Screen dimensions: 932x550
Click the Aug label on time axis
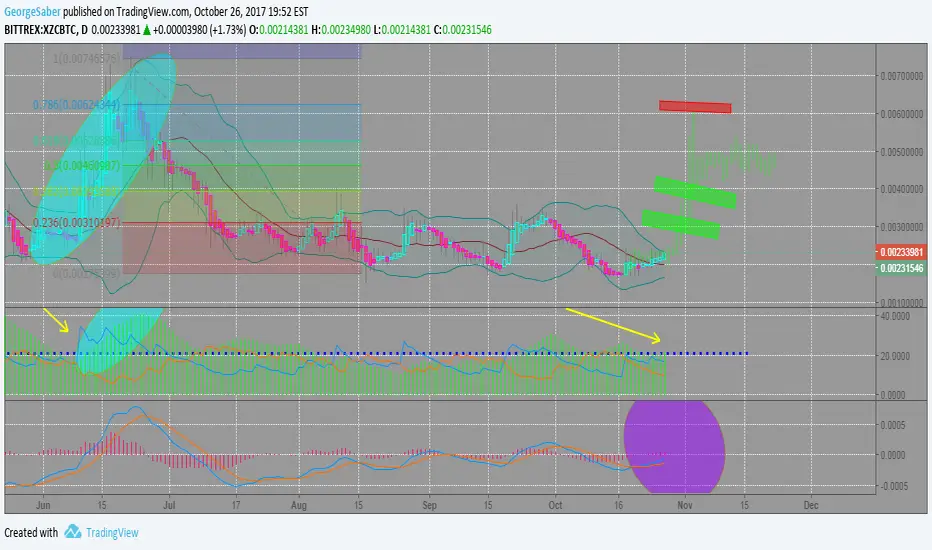pyautogui.click(x=299, y=505)
